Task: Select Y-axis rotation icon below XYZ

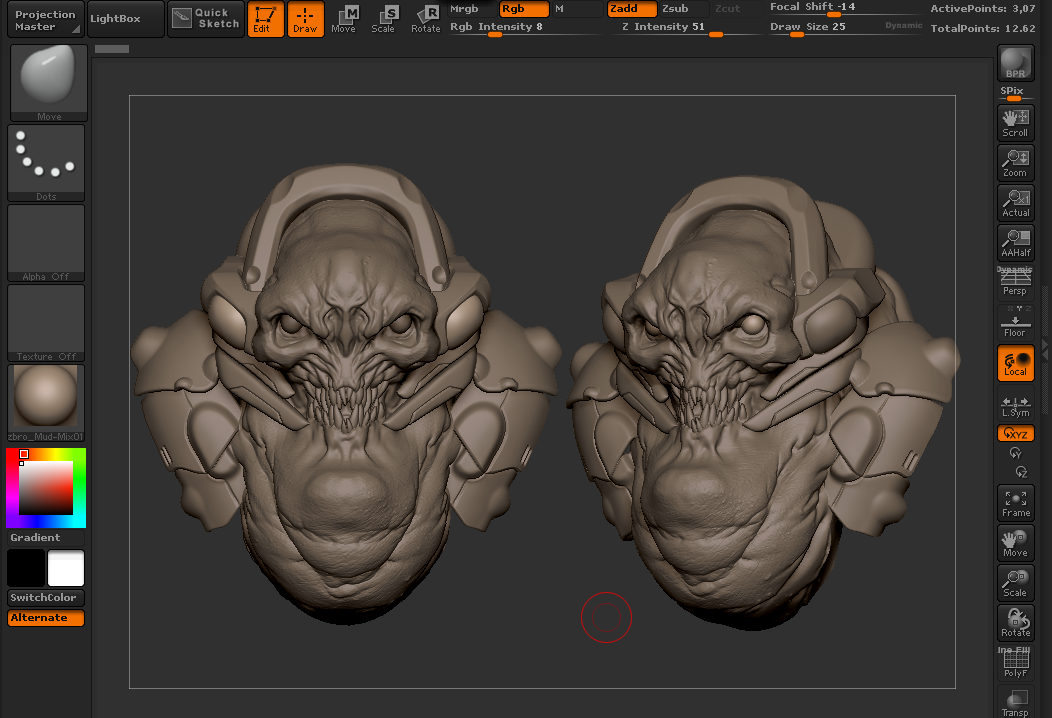Action: [x=1016, y=453]
